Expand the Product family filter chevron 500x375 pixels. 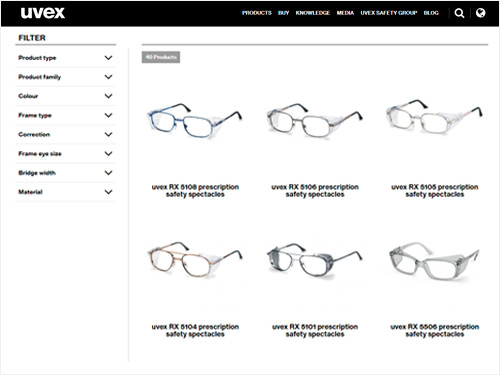(x=108, y=77)
